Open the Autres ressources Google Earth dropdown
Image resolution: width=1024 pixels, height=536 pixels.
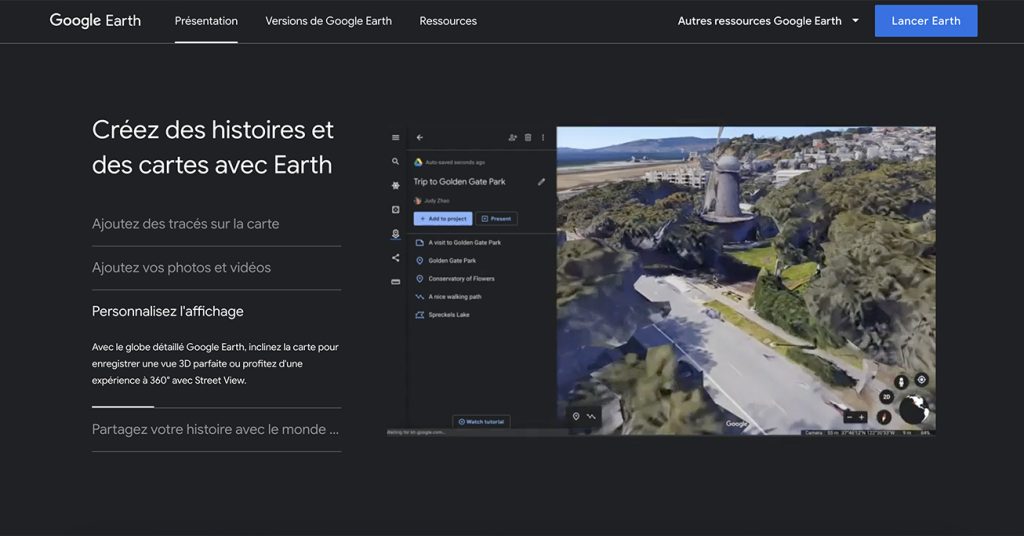768,21
